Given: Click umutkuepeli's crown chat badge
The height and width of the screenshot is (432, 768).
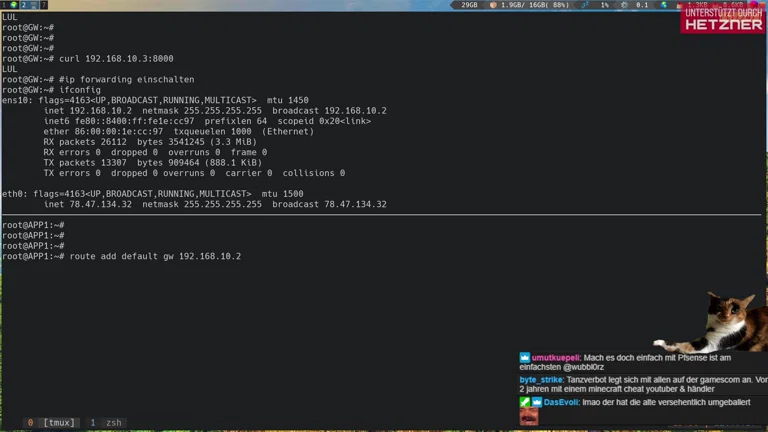Looking at the screenshot, I should click(x=525, y=357).
